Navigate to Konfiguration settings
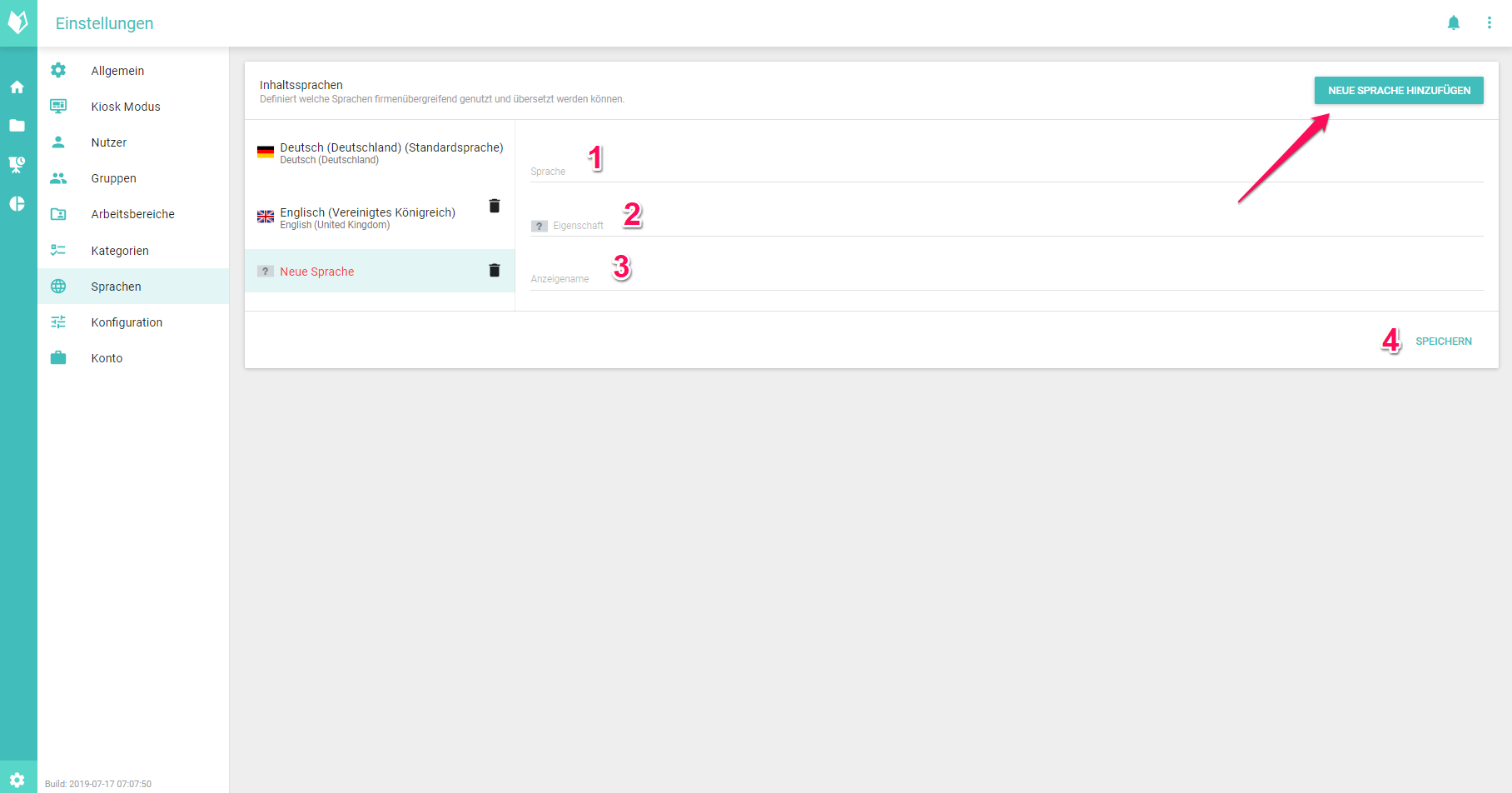Screen dimensions: 1512x793 pyautogui.click(x=127, y=322)
